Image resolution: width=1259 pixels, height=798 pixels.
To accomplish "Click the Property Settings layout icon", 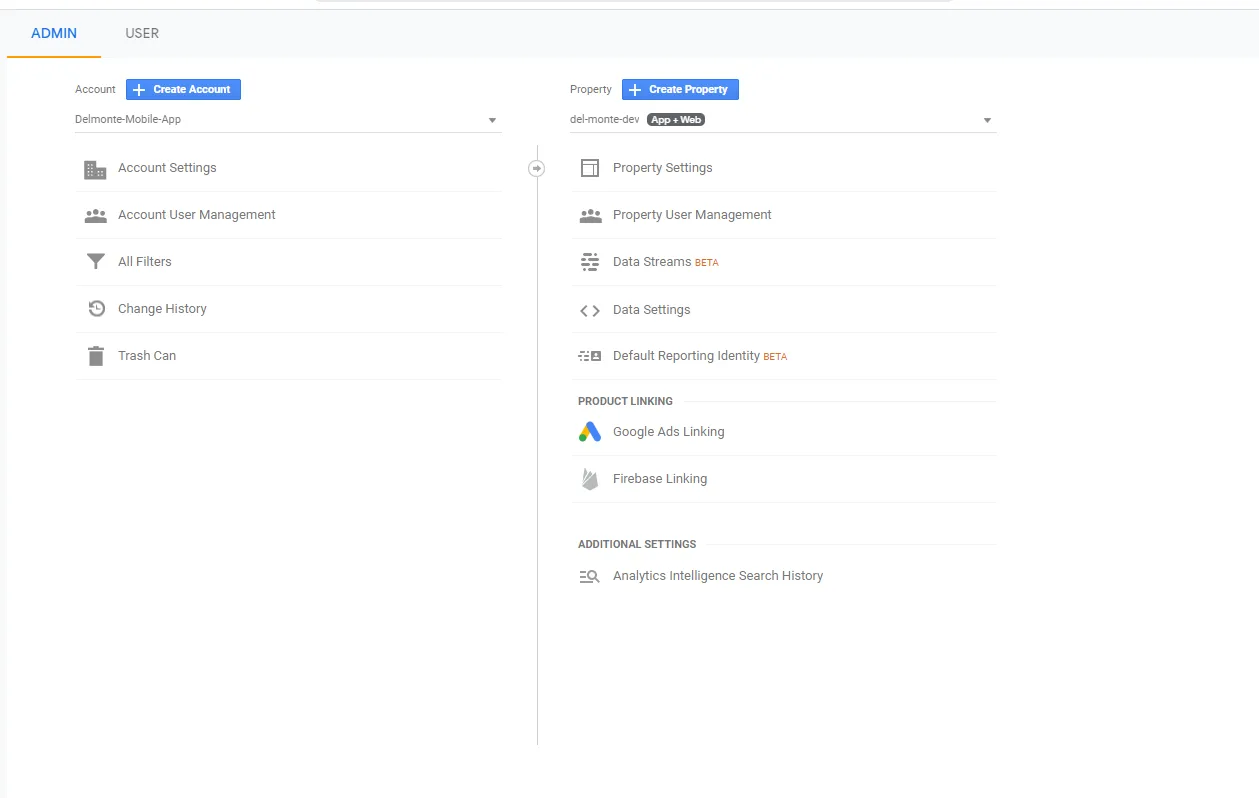I will point(590,168).
